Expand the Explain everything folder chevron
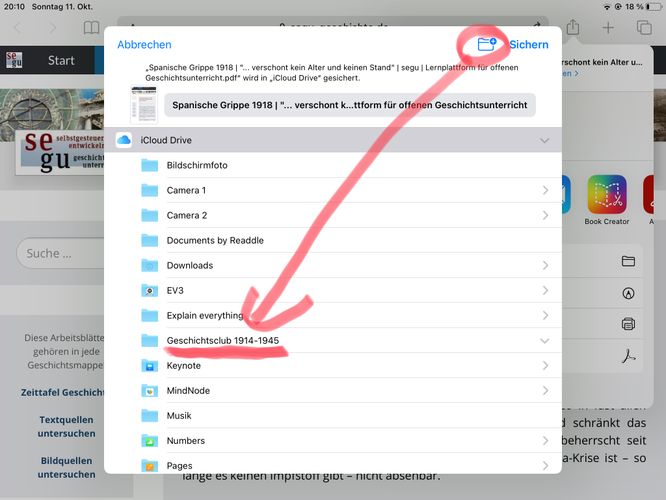666x500 pixels. [x=545, y=316]
